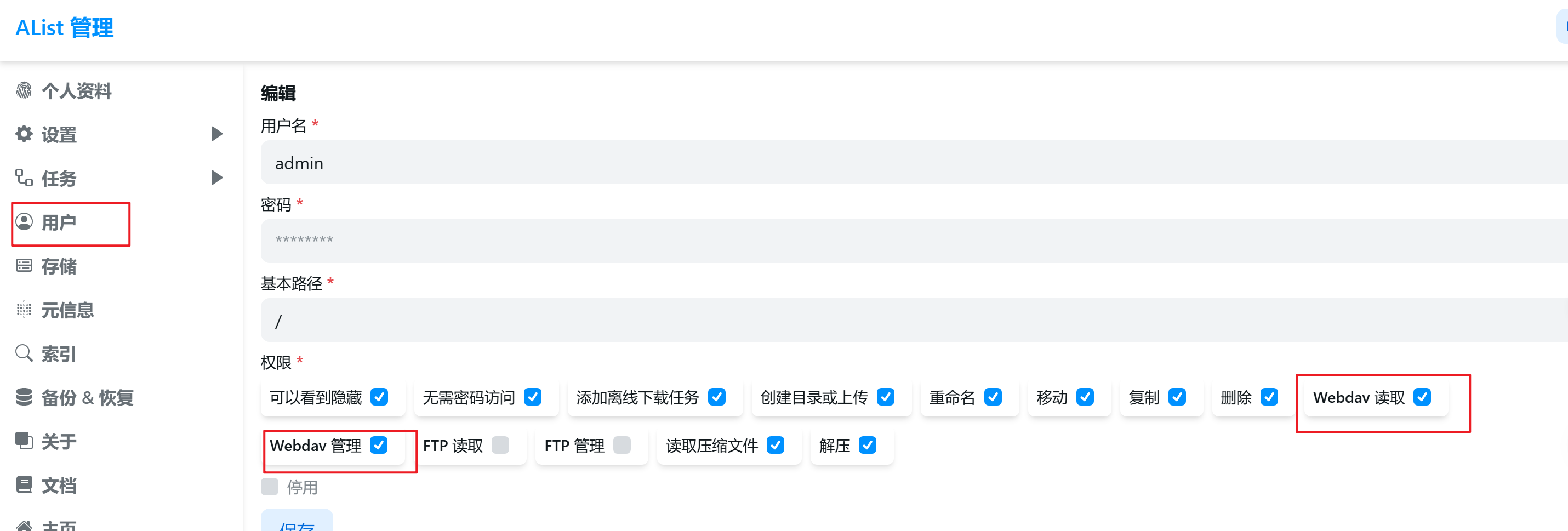Click the 文档 book icon
This screenshot has width=1568, height=531.
tap(24, 485)
